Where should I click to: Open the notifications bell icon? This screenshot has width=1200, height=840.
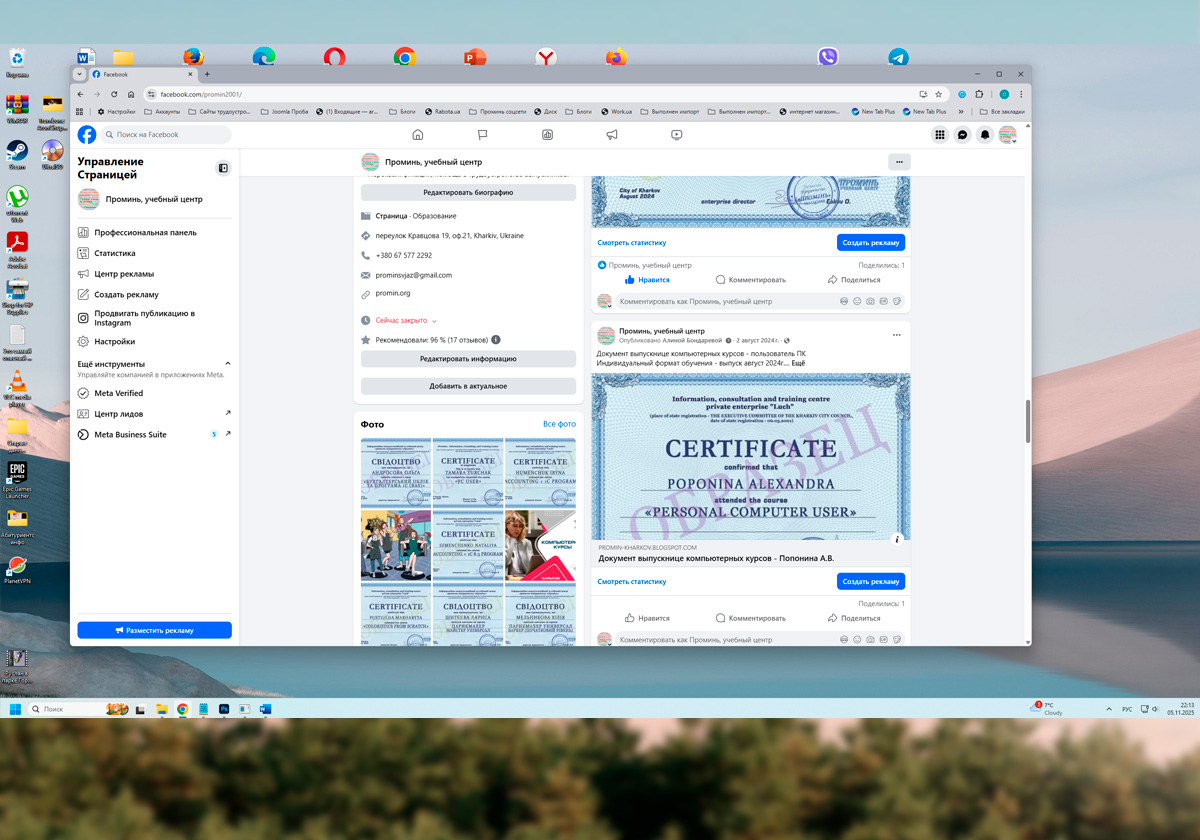point(985,135)
